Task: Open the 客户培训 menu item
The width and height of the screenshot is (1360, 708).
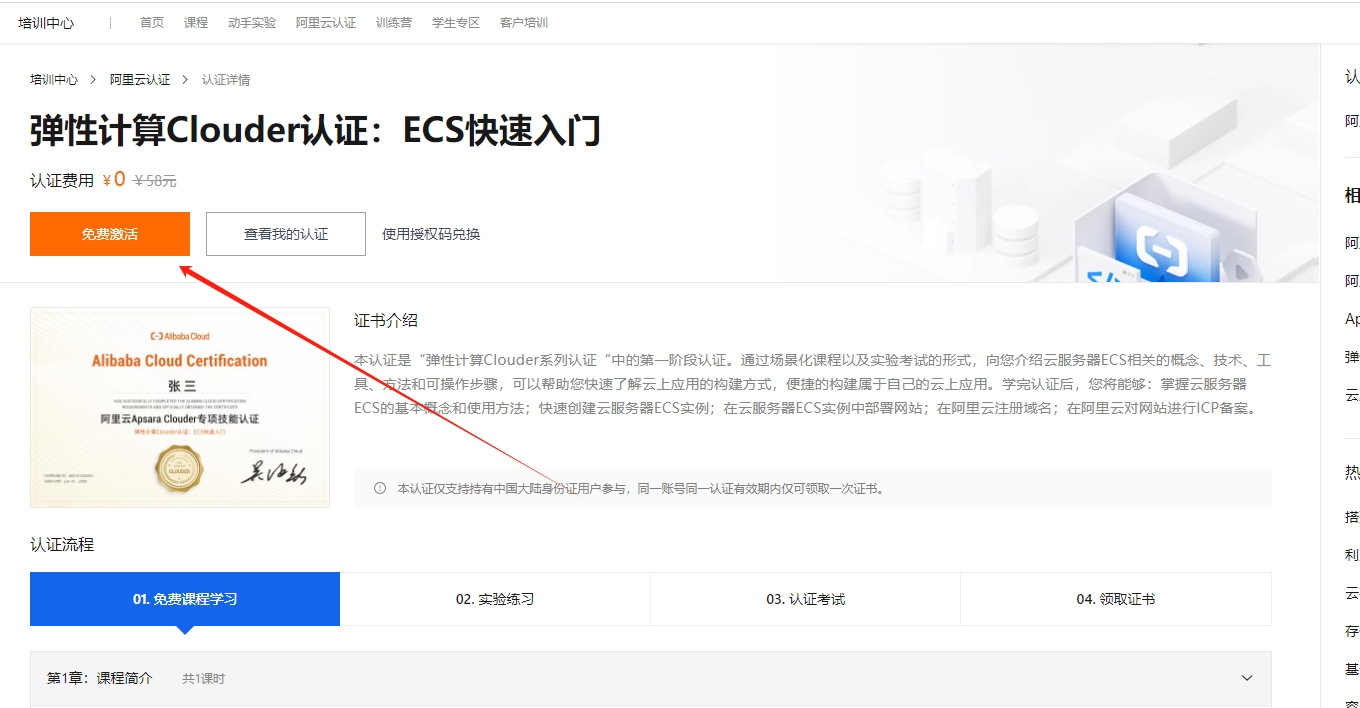Action: pos(523,21)
